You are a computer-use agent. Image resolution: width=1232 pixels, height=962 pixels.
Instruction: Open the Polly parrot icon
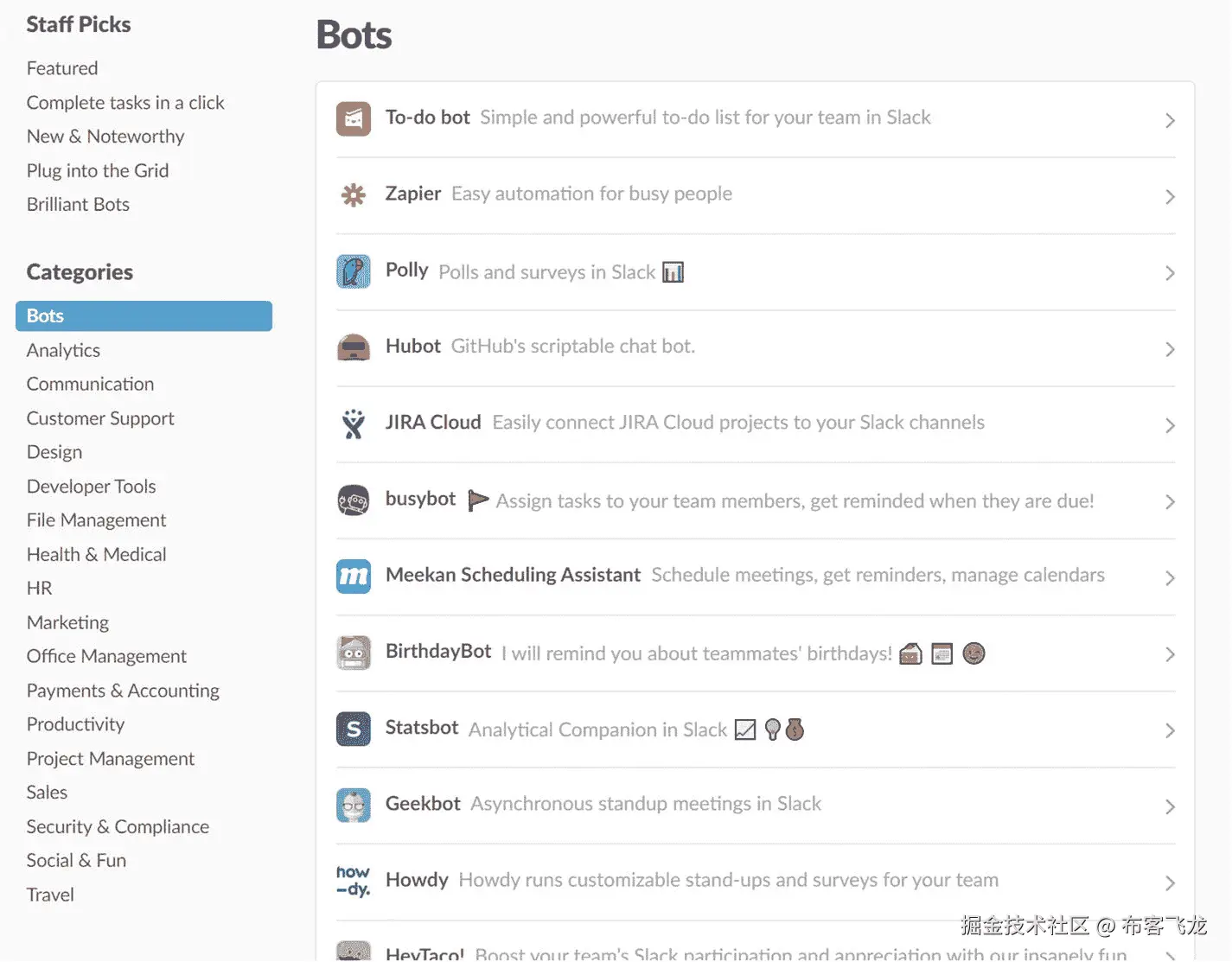click(x=353, y=271)
